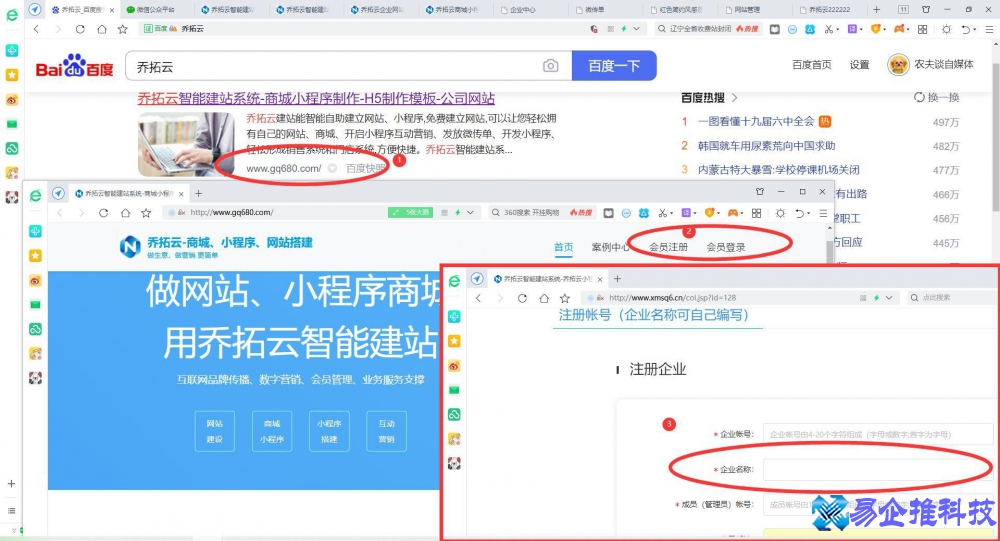Viewport: 1000px width, 541px height.
Task: Click the search result thumbnail image
Action: click(x=186, y=144)
